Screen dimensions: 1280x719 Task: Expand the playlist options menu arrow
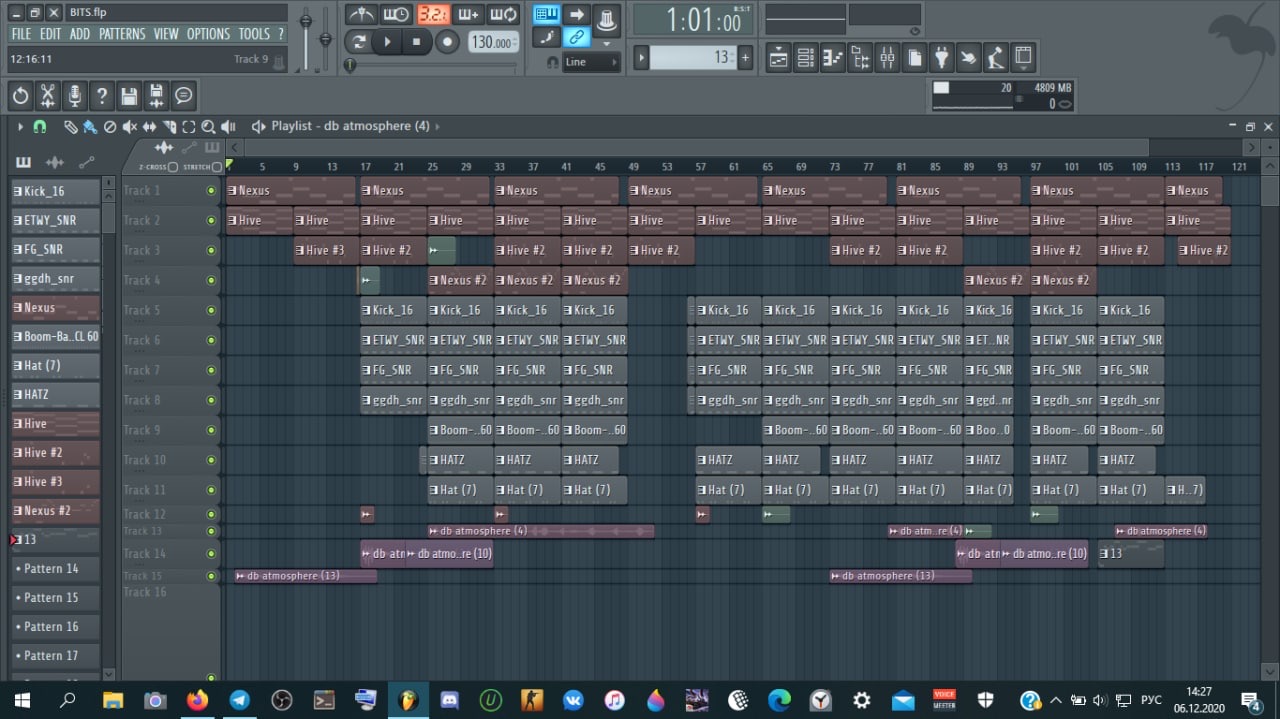coord(19,127)
